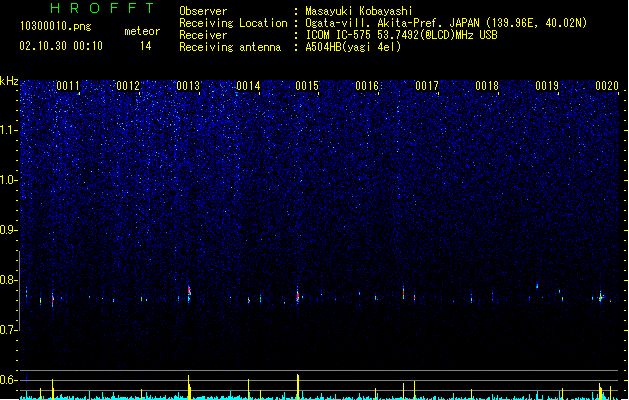The image size is (629, 400).
Task: Select the name Masayuki Kobayashi
Action: [359, 11]
